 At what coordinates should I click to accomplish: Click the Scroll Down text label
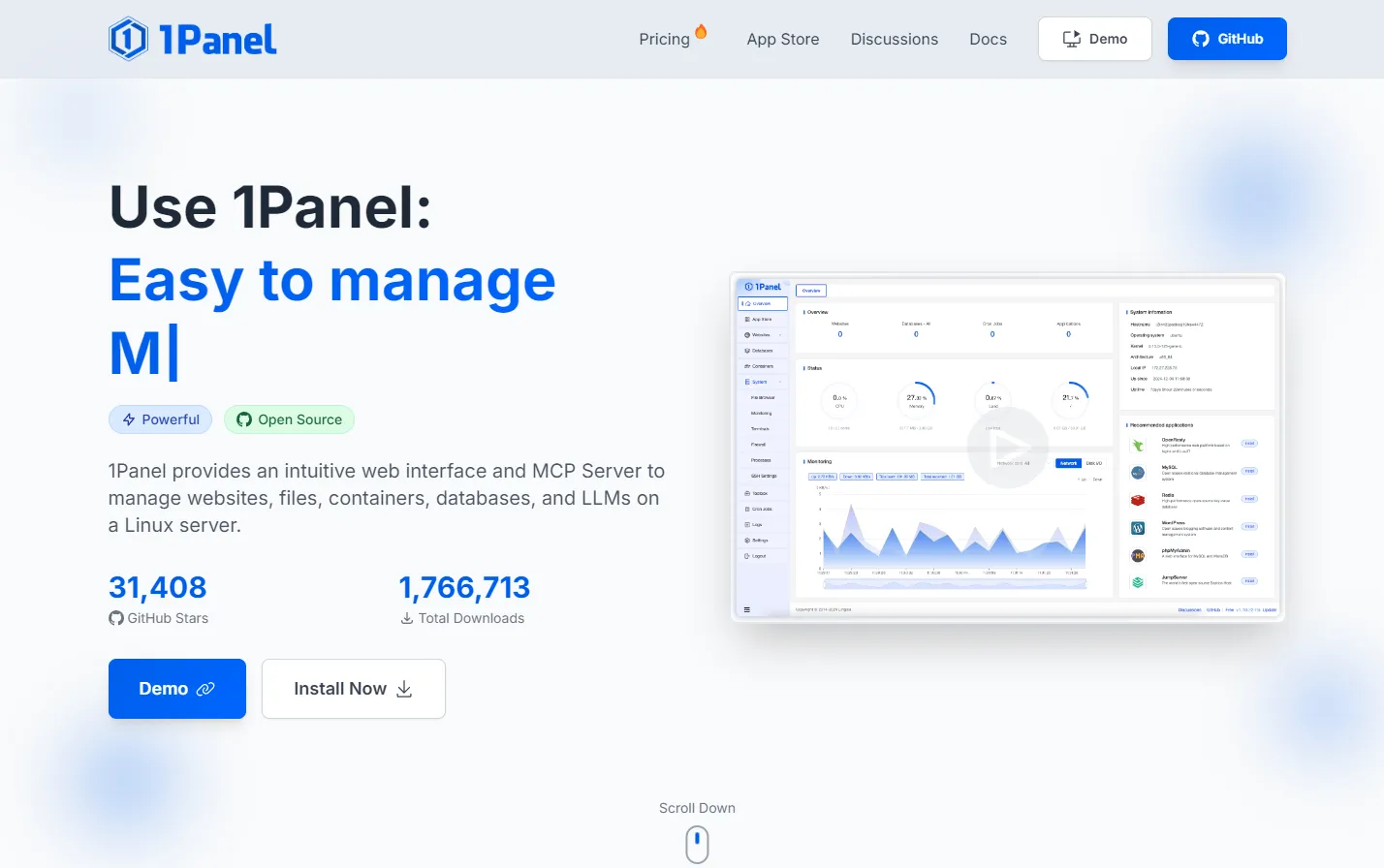point(697,808)
